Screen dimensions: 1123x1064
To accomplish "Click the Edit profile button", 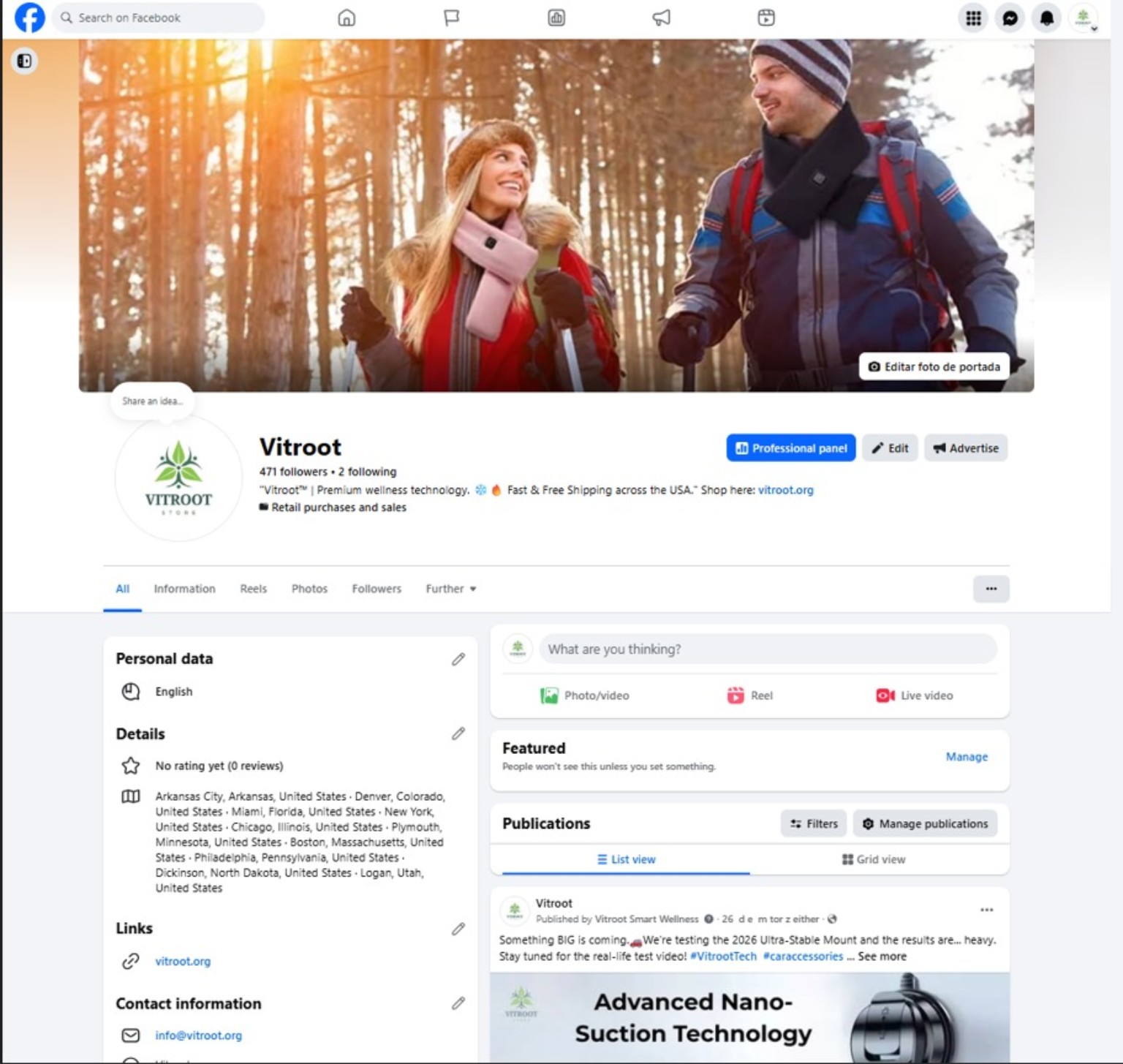I will 890,448.
